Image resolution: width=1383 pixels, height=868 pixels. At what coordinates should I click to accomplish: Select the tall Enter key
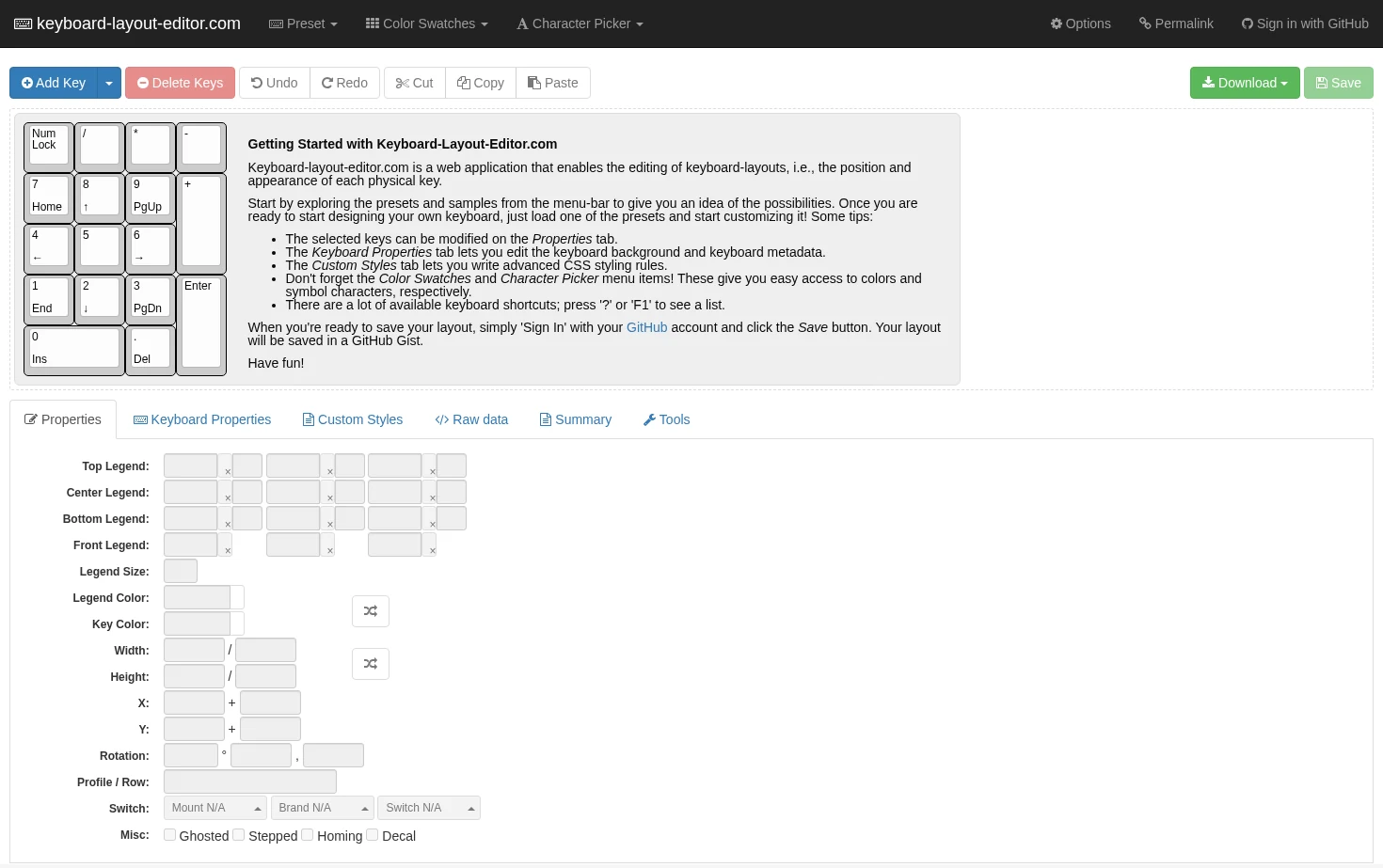[201, 325]
